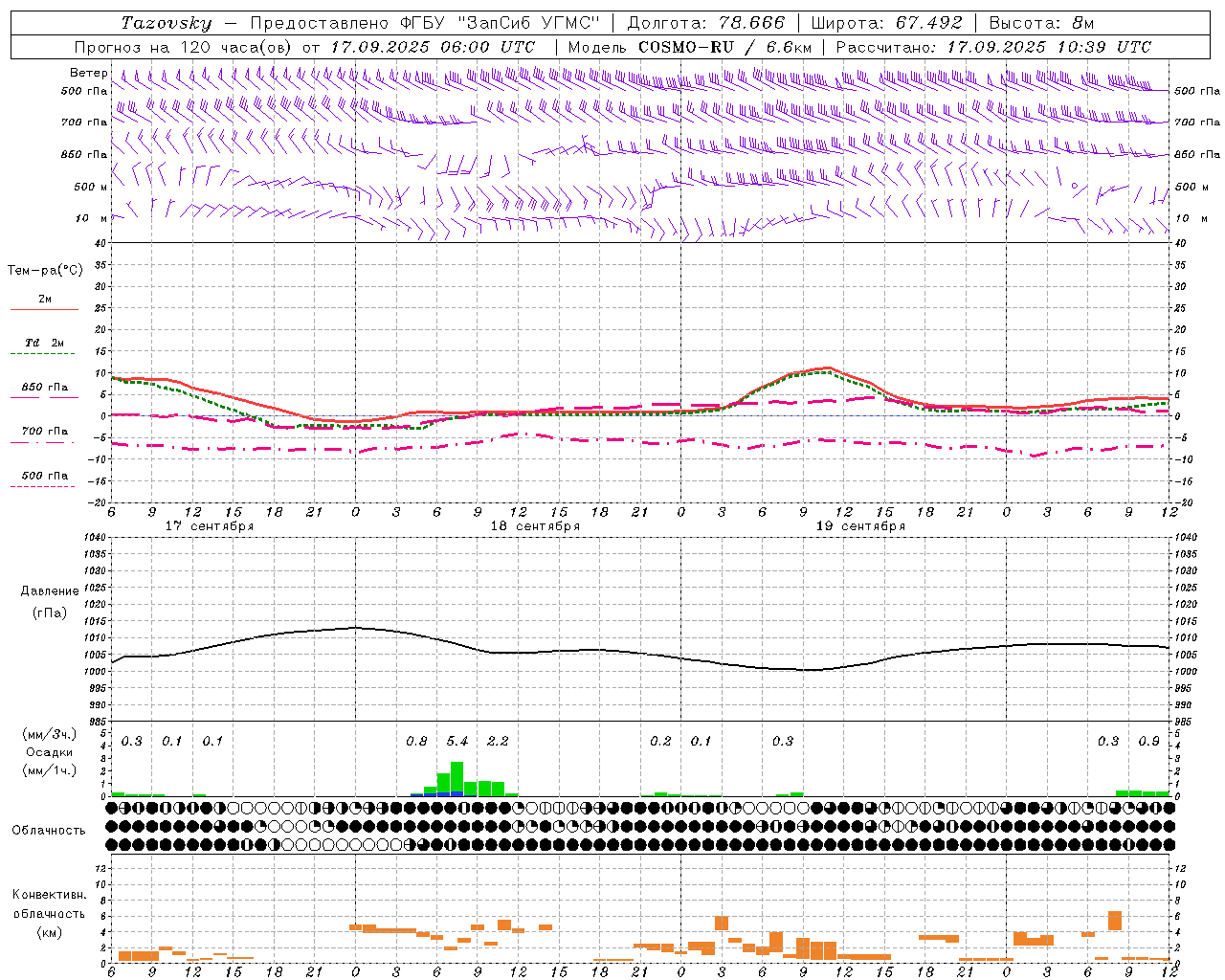The image size is (1225, 980).
Task: Select the longitude value Долгота: 78.666
Action: coord(705,23)
